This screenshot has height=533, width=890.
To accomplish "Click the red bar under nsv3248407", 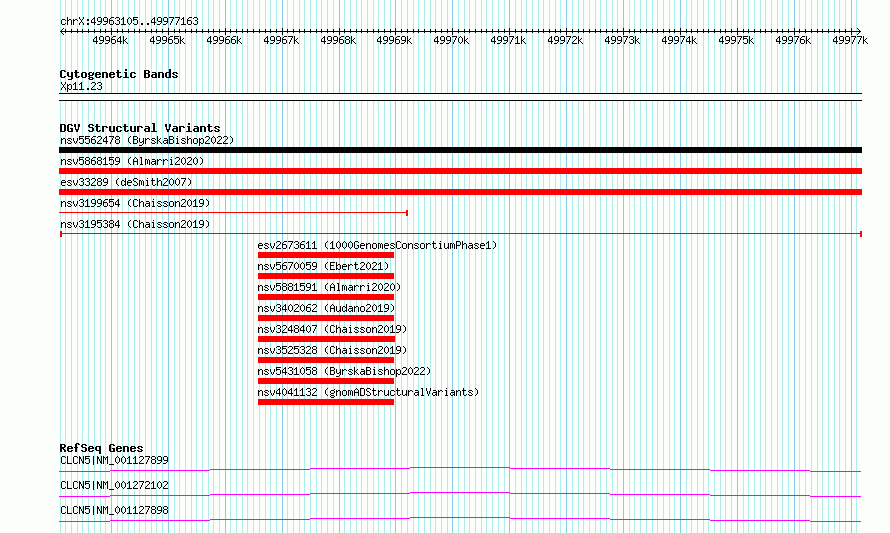I will tap(326, 339).
